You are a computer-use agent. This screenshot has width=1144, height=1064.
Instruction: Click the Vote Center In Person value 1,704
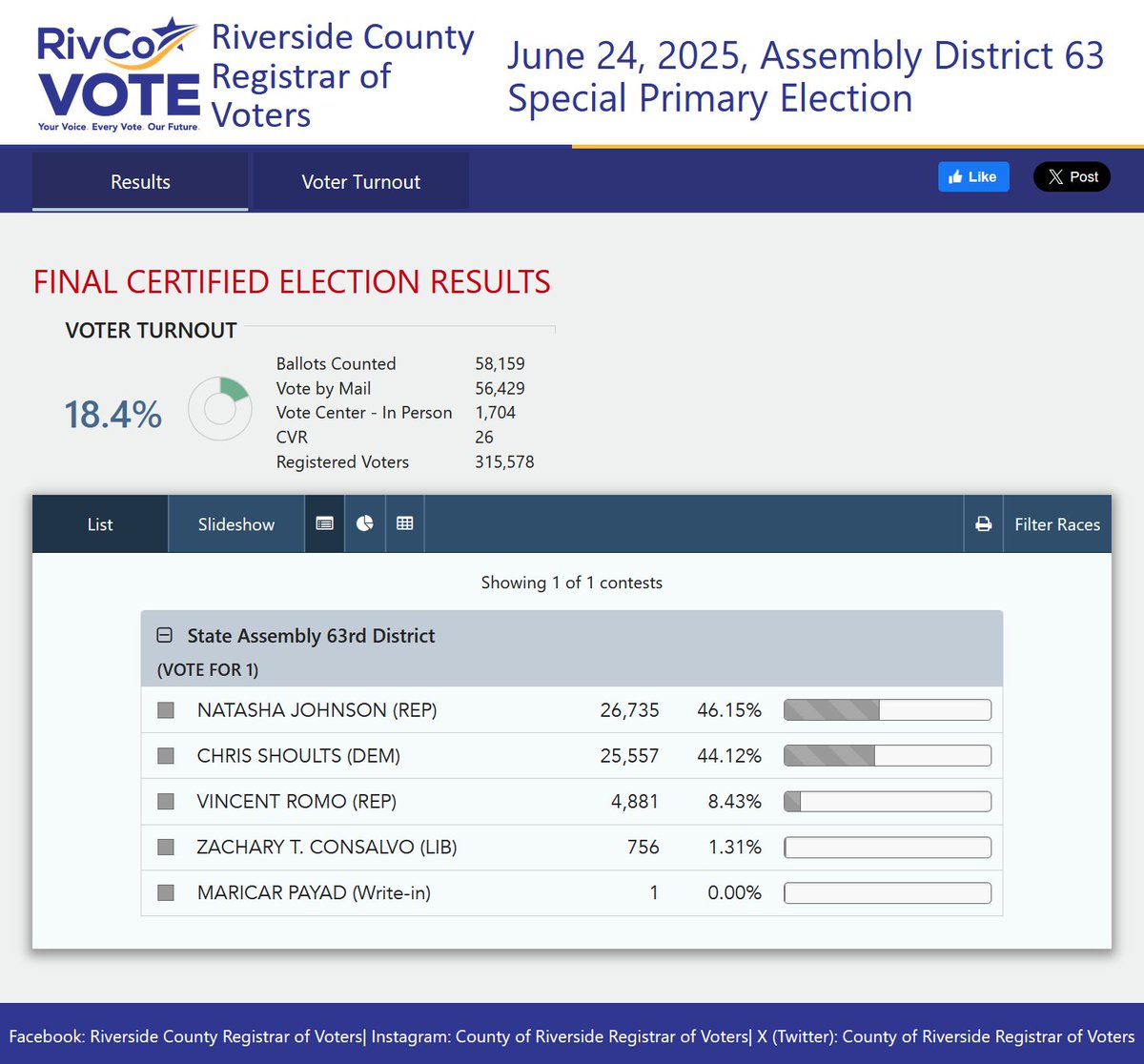point(495,413)
